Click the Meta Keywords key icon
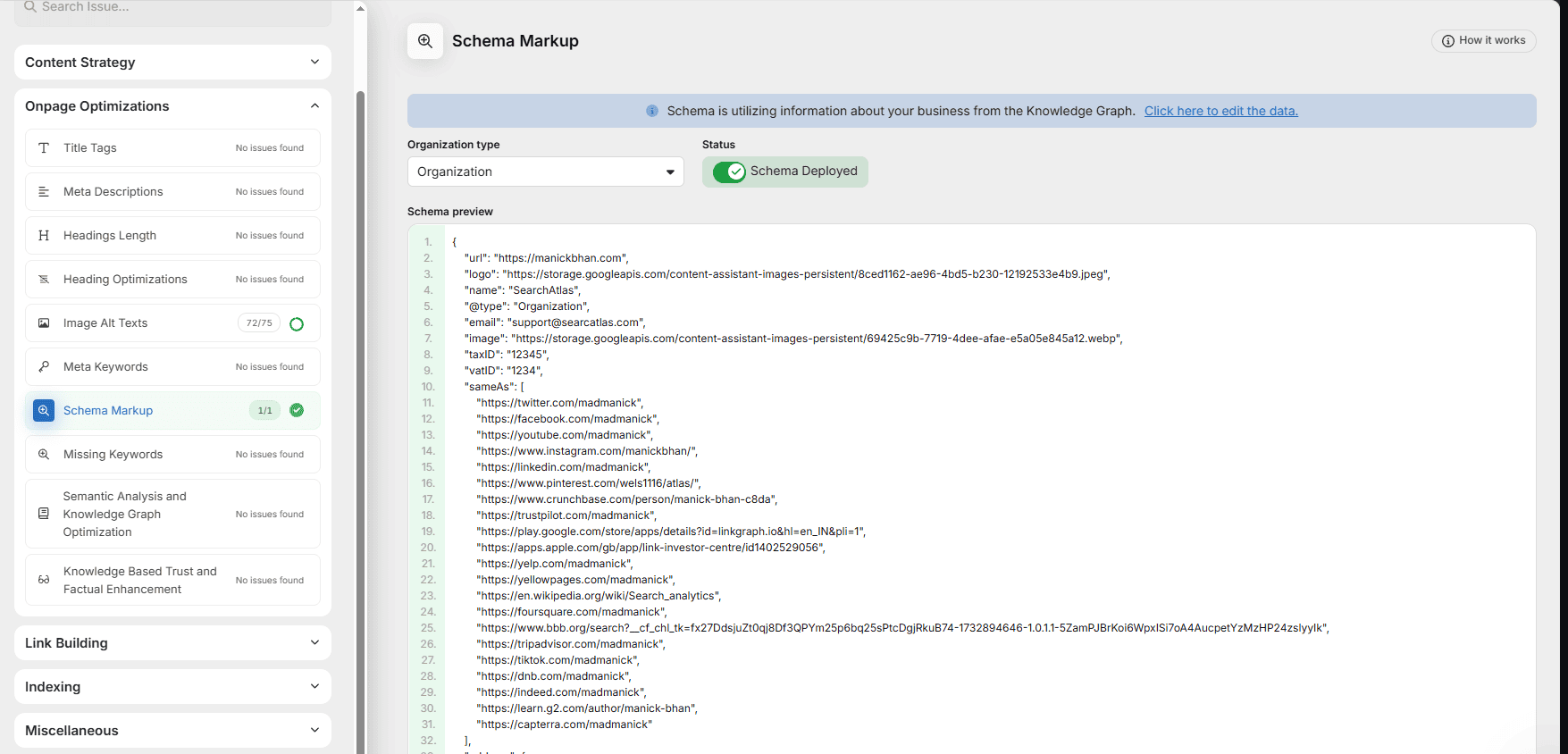The height and width of the screenshot is (754, 1568). [44, 367]
